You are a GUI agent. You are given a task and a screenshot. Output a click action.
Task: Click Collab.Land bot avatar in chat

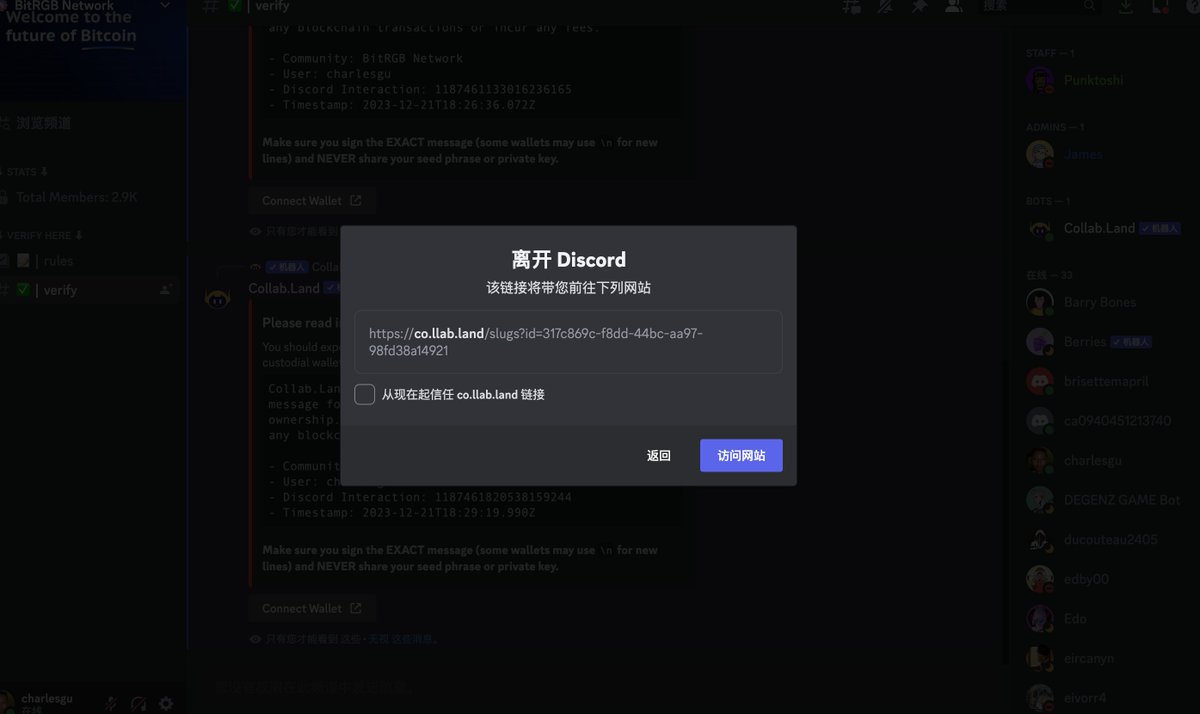[x=218, y=297]
